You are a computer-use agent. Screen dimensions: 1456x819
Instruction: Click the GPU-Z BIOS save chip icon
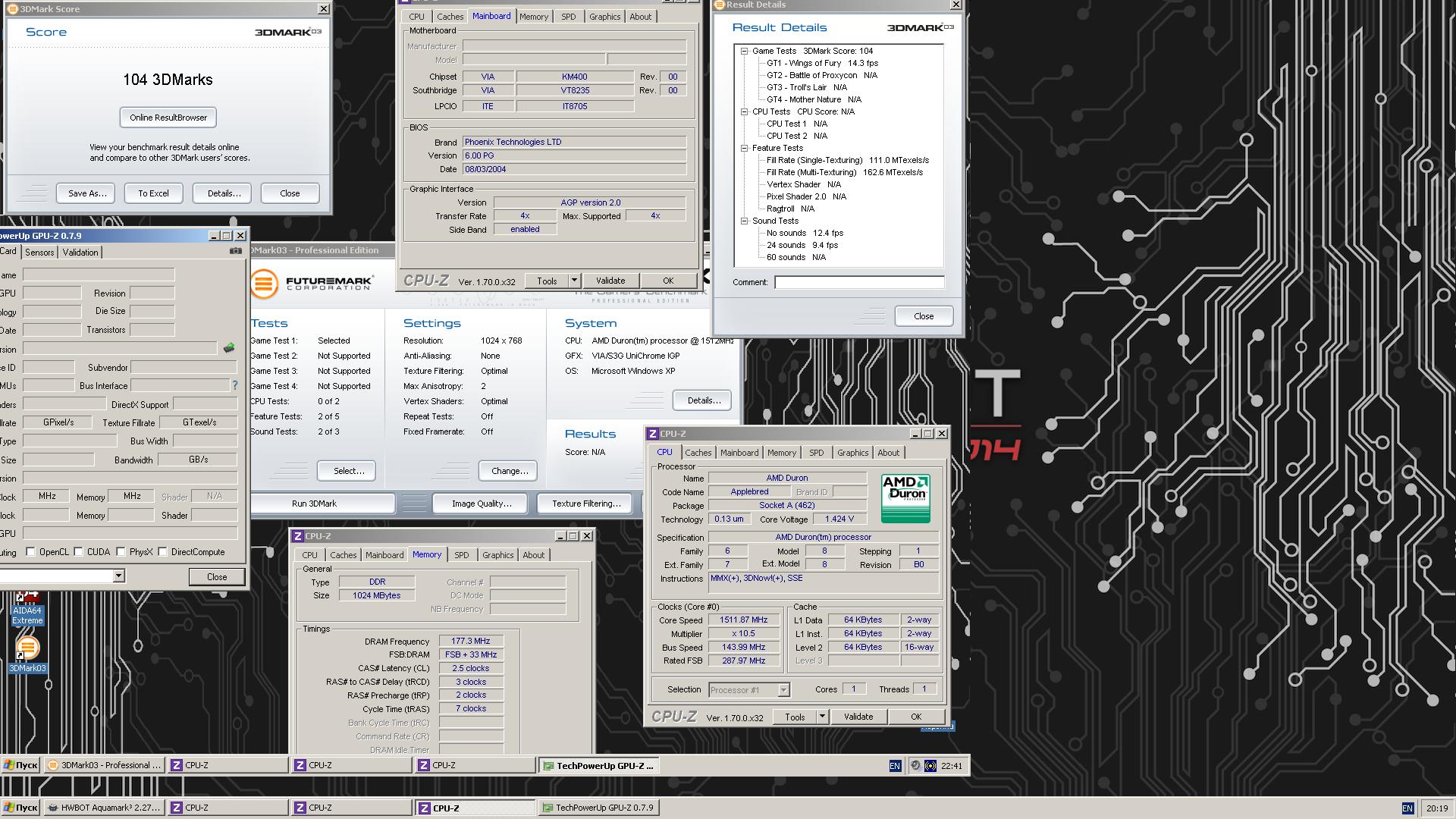pos(229,348)
